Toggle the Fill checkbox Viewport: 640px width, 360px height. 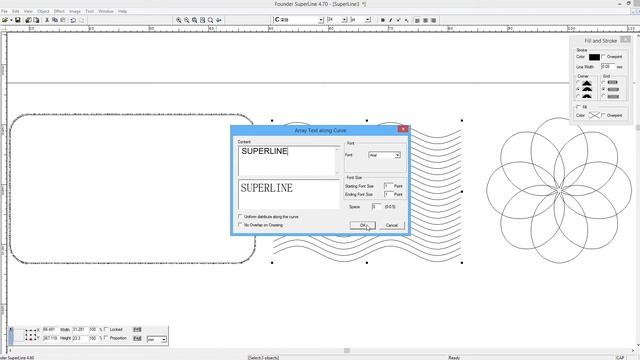[x=578, y=107]
